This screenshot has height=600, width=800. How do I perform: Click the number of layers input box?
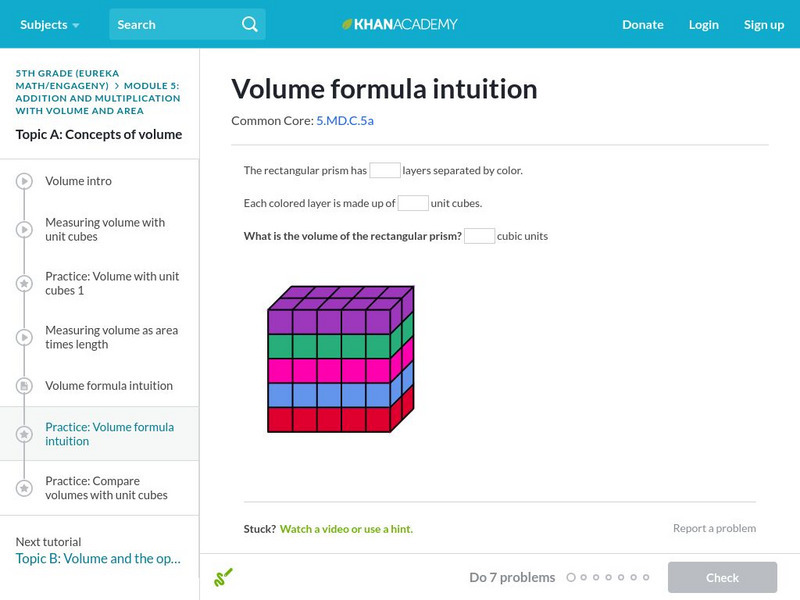point(385,170)
